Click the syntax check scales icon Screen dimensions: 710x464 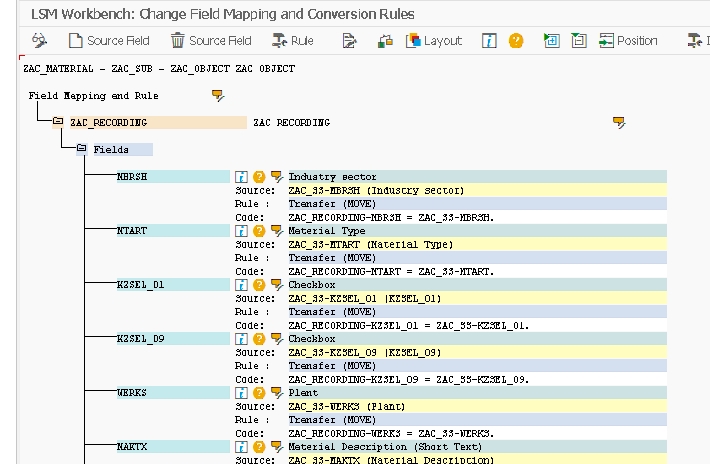pyautogui.click(x=385, y=41)
